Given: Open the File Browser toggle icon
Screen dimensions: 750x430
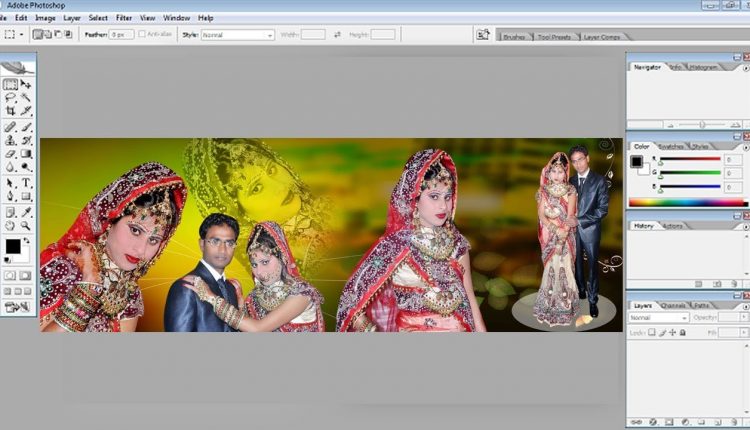Looking at the screenshot, I should click(x=483, y=34).
